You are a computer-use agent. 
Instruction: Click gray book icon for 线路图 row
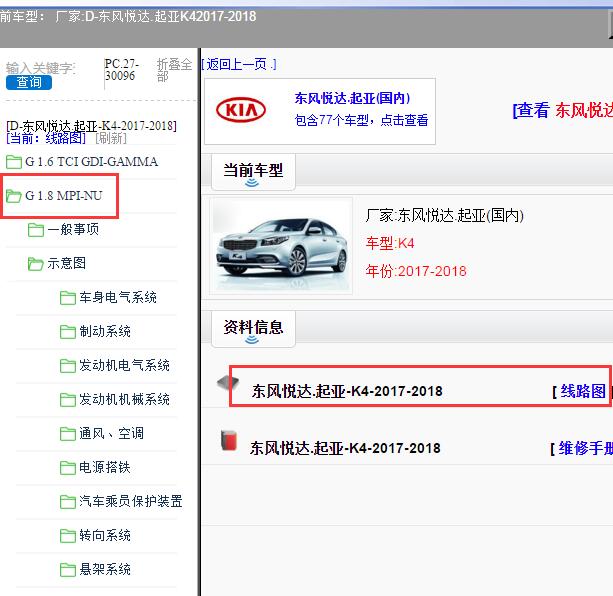228,382
